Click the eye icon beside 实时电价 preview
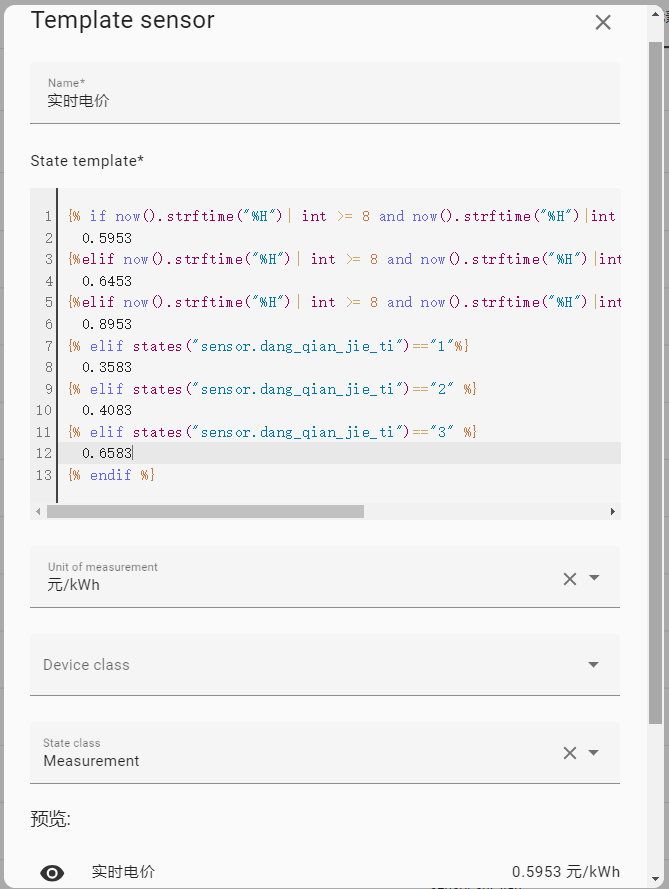The image size is (669, 889). [52, 873]
